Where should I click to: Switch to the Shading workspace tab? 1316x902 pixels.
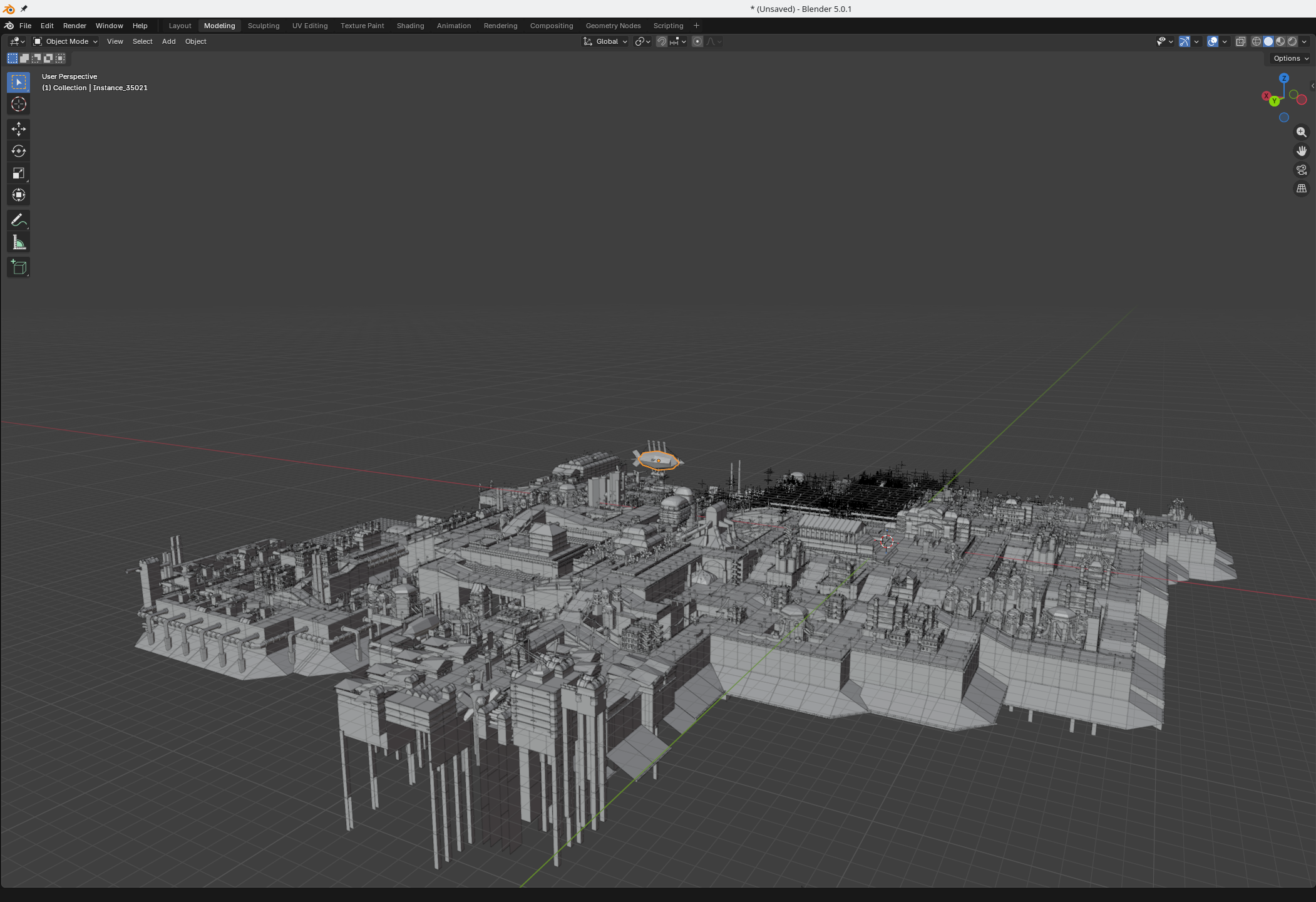(x=410, y=26)
